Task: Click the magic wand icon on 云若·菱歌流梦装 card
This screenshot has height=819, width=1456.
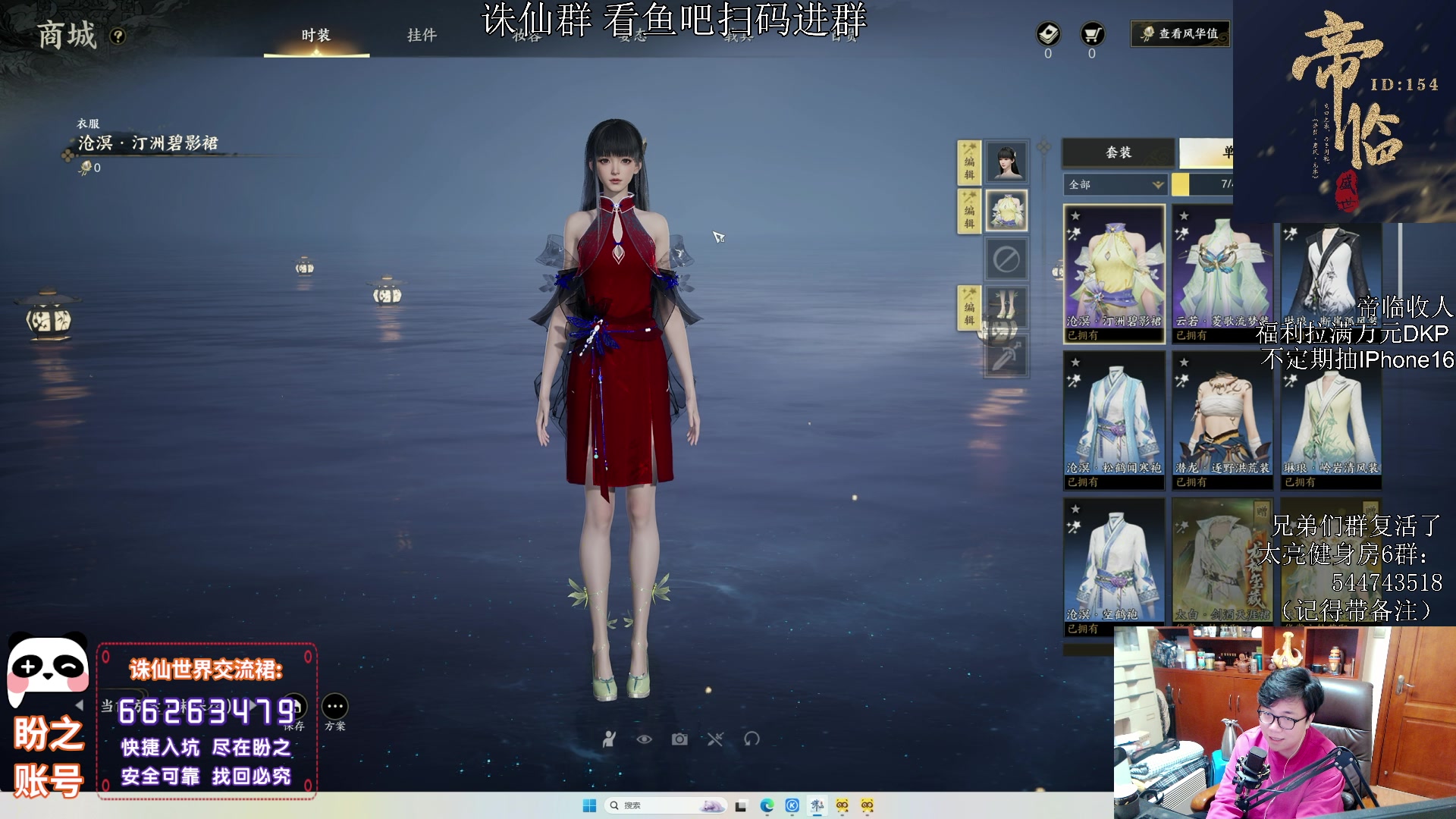Action: [x=1182, y=234]
